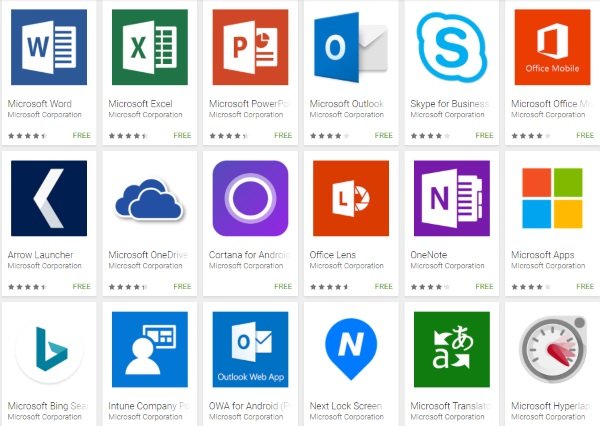Open the Cortana circle icon
Viewport: 600px width, 426px height.
point(250,198)
